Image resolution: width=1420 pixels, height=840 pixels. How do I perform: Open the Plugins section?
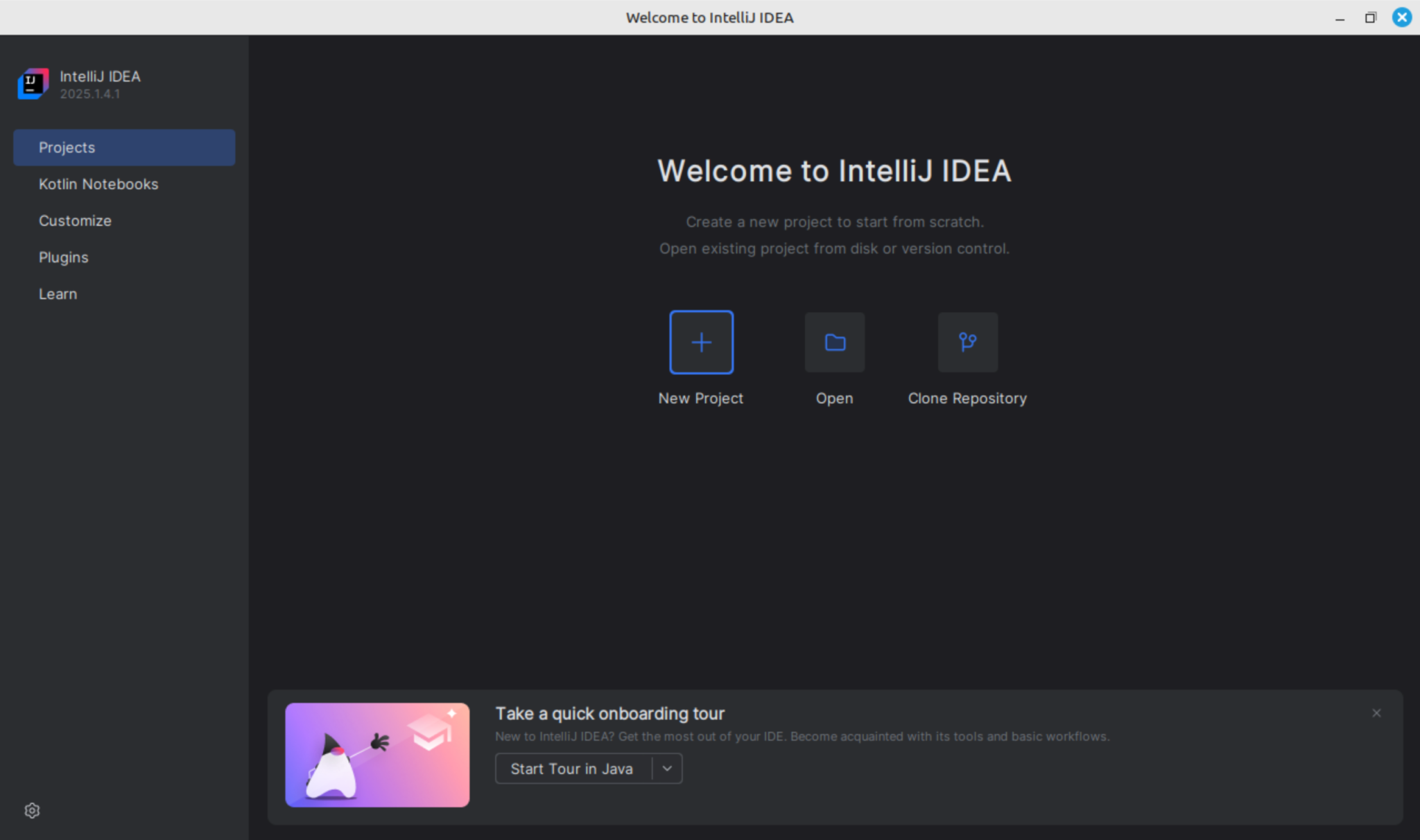[63, 256]
